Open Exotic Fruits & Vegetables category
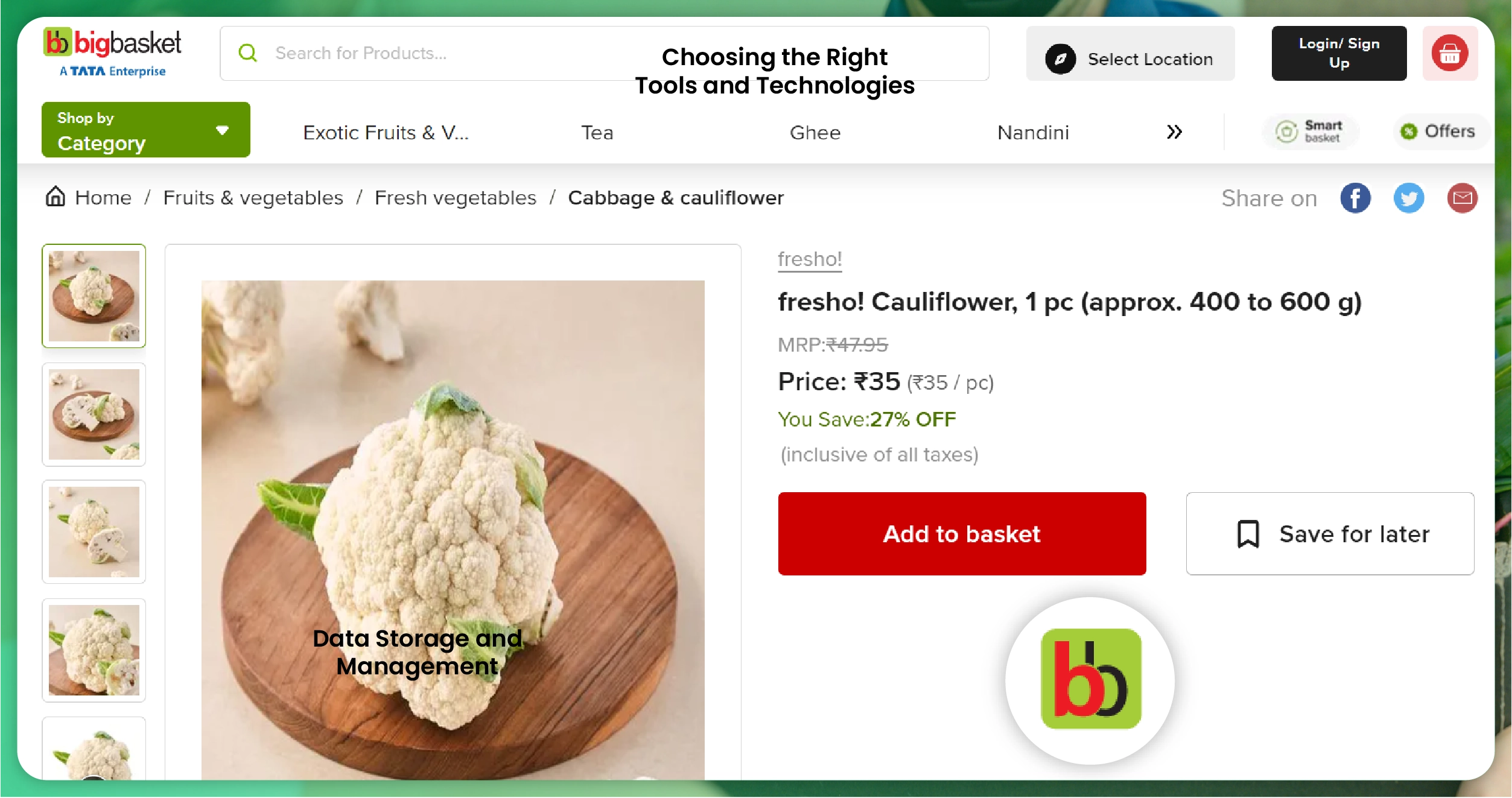Screen dimensions: 1512x798 pyautogui.click(x=386, y=132)
